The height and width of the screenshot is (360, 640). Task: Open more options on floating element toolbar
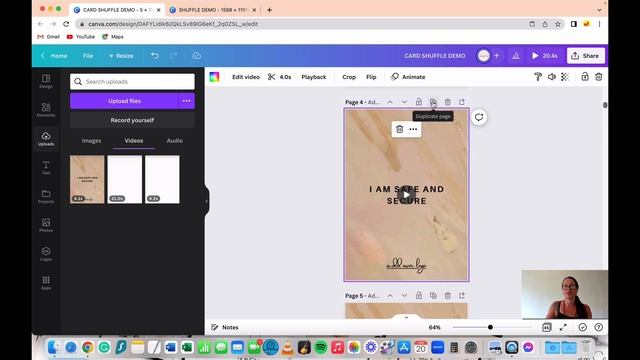click(413, 129)
